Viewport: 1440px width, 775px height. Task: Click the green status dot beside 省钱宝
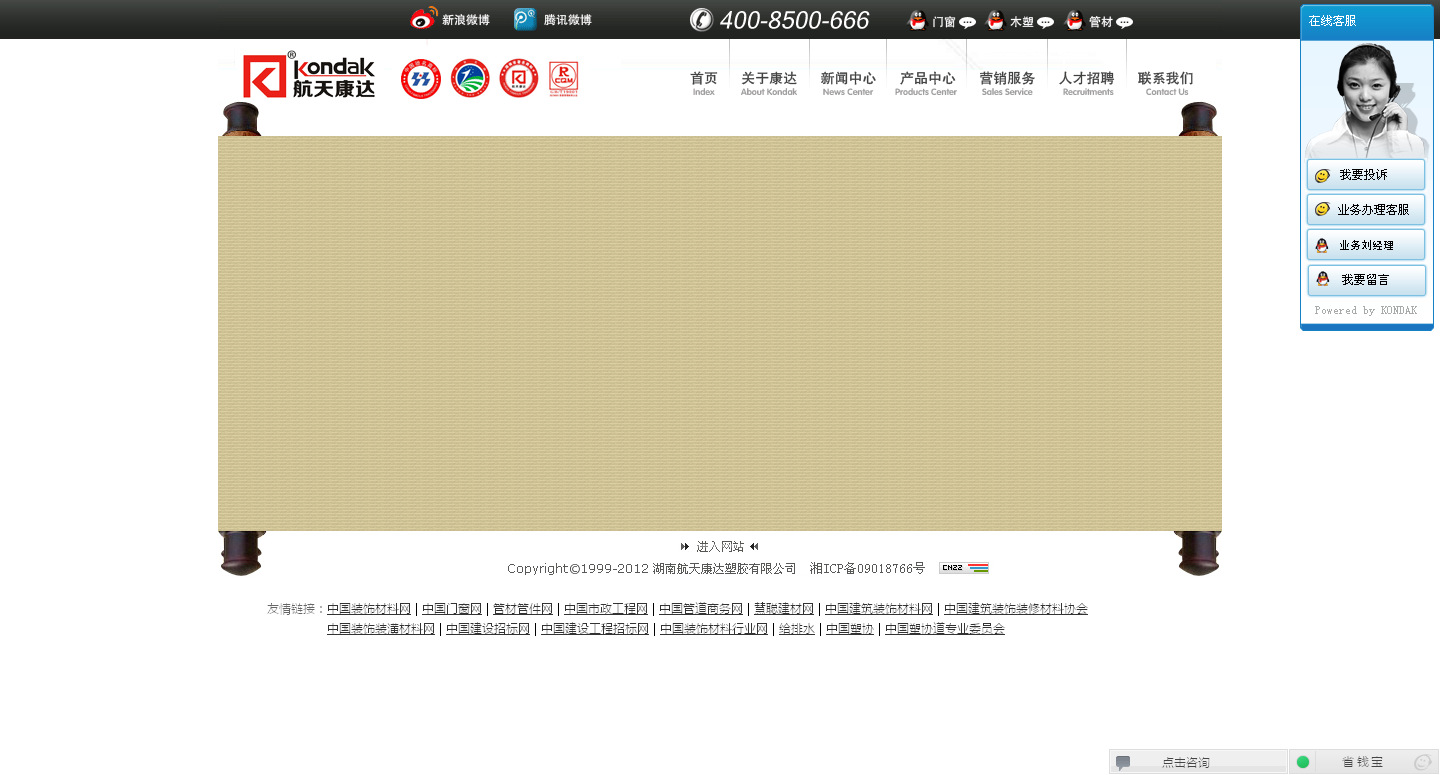coord(1303,762)
